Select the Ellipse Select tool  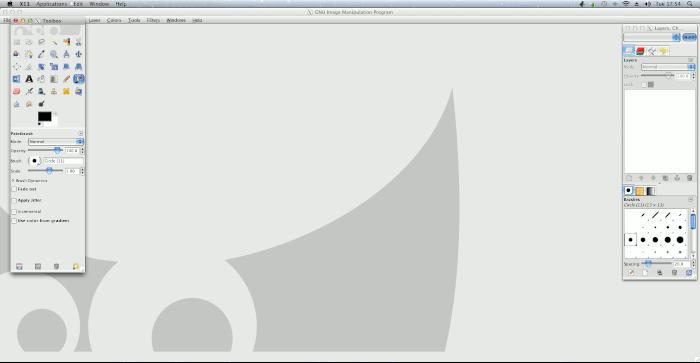click(29, 42)
